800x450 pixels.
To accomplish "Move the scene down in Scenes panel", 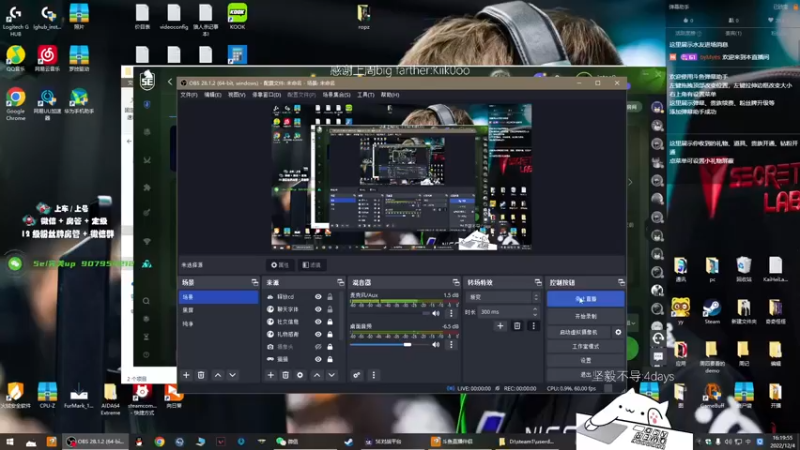I will coord(233,375).
